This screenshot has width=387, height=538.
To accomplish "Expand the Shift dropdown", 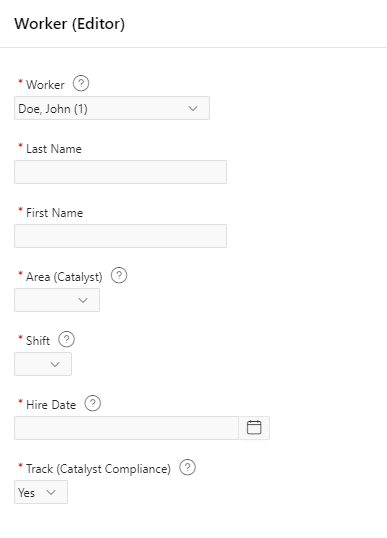I will 43,364.
